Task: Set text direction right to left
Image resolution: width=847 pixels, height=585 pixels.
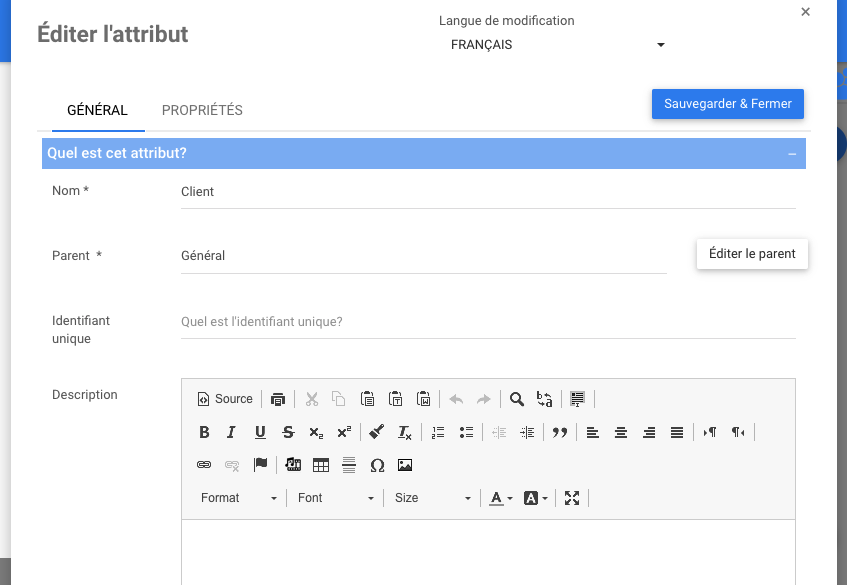Action: tap(738, 432)
